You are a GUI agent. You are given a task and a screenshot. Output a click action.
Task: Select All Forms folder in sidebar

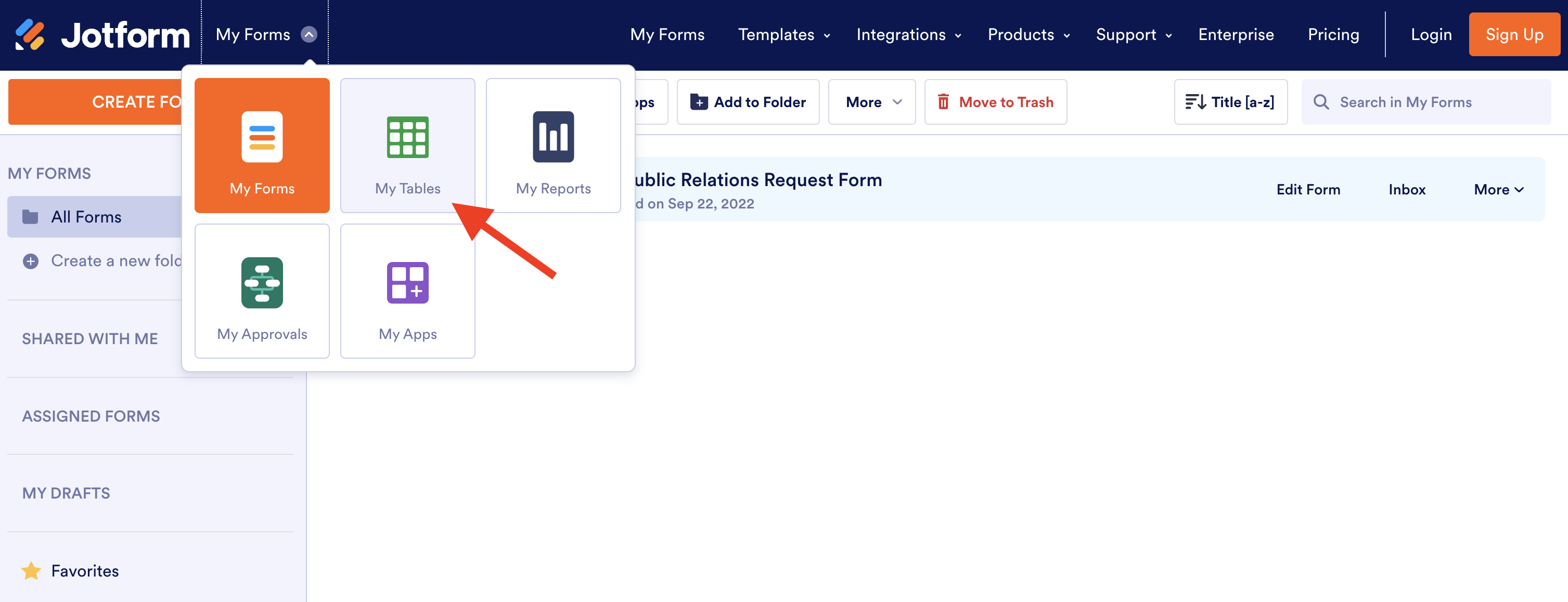86,217
